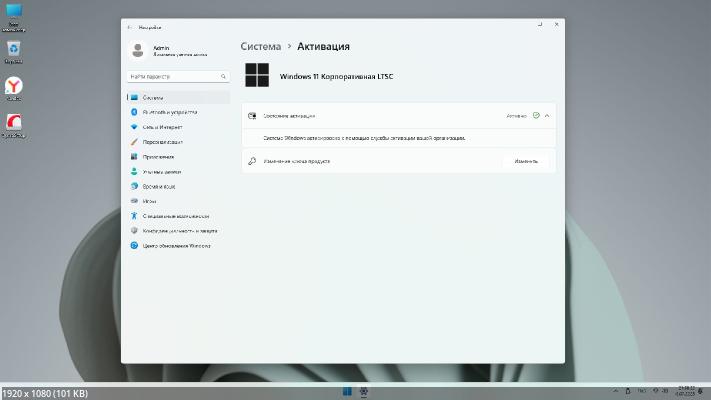The image size is (711, 400).
Task: Focus the Найти параметр search field
Action: (x=178, y=77)
